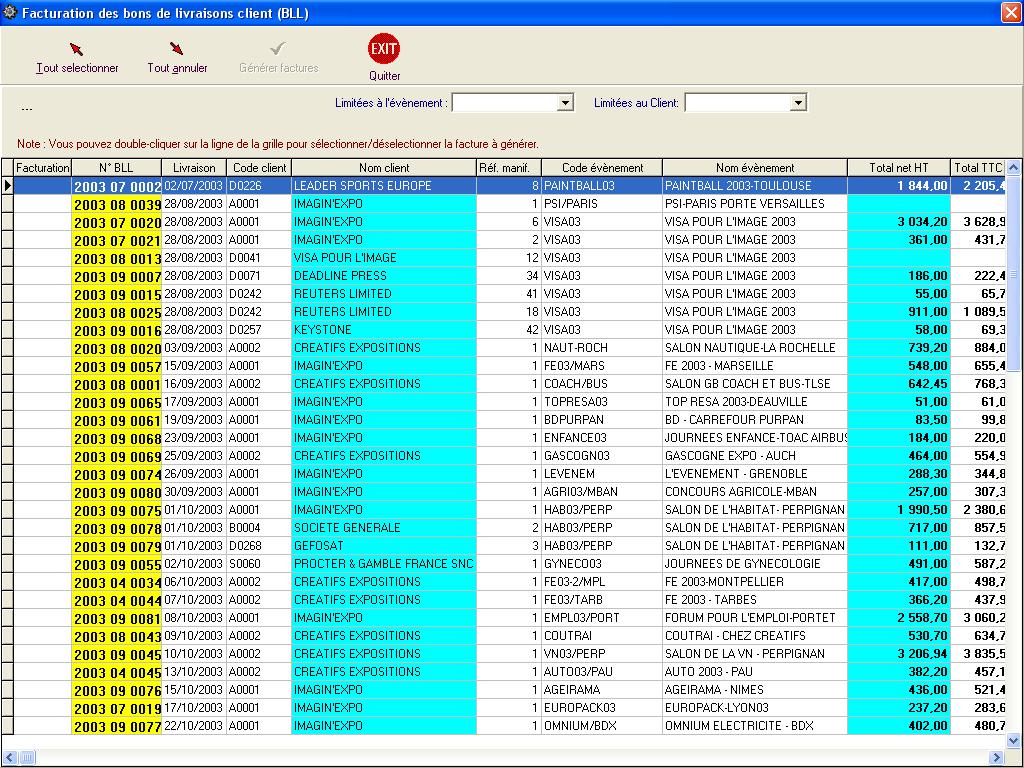Click the Code évènement column header
The image size is (1024, 768).
[x=602, y=168]
